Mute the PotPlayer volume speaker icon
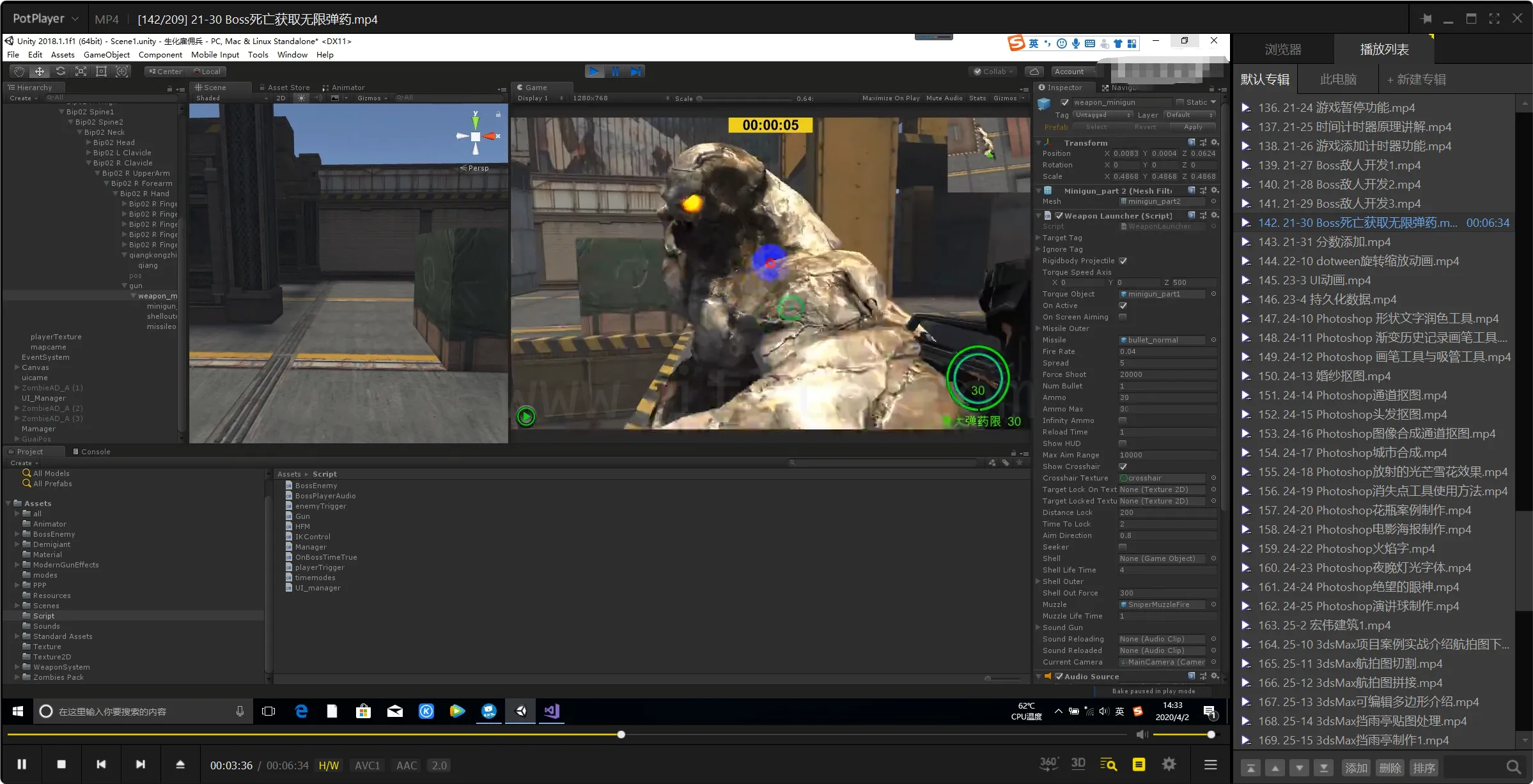This screenshot has height=784, width=1533. click(1142, 735)
